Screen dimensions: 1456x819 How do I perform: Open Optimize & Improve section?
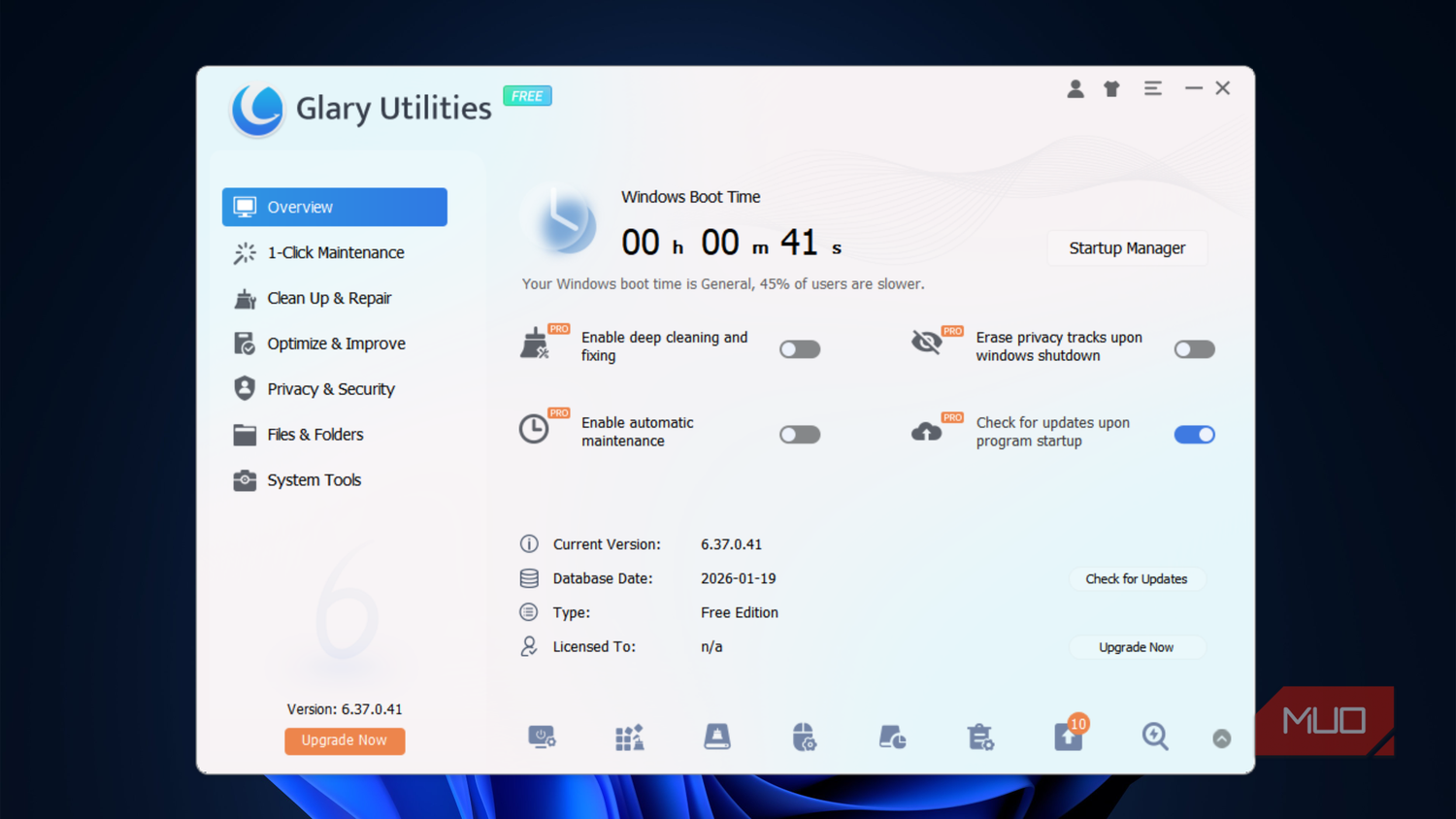(335, 344)
